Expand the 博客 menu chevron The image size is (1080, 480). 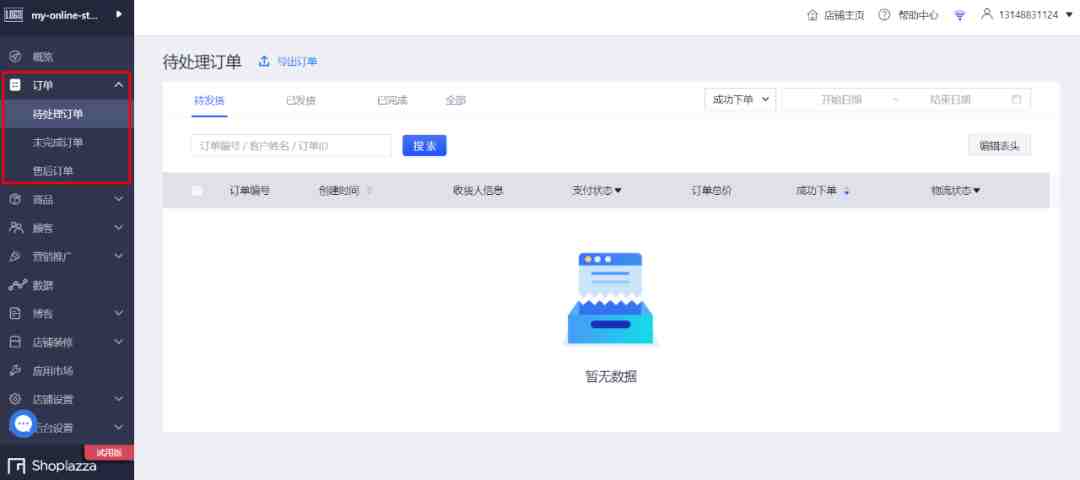click(118, 313)
